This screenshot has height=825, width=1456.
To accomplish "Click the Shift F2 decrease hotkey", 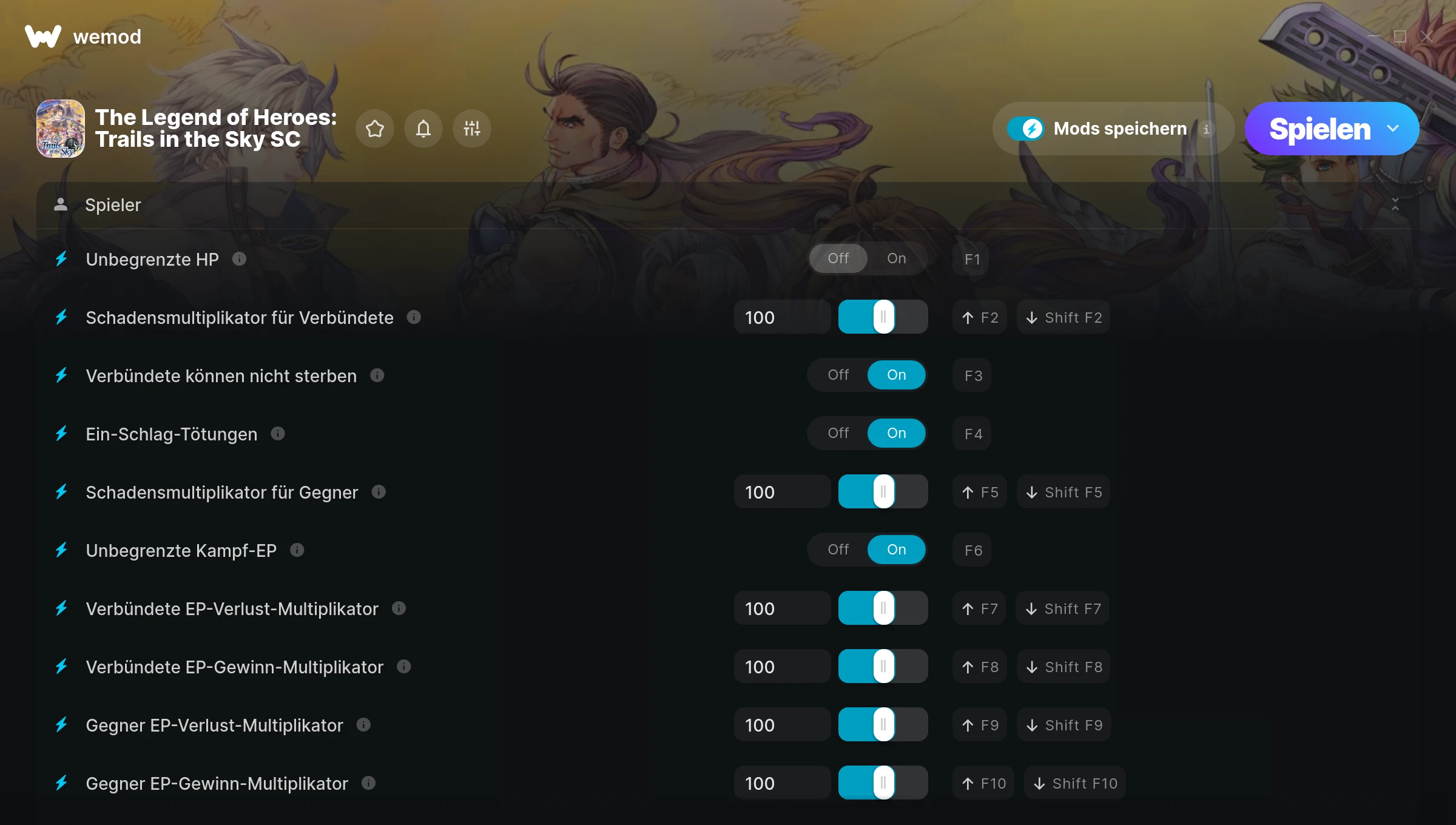I will coord(1063,317).
